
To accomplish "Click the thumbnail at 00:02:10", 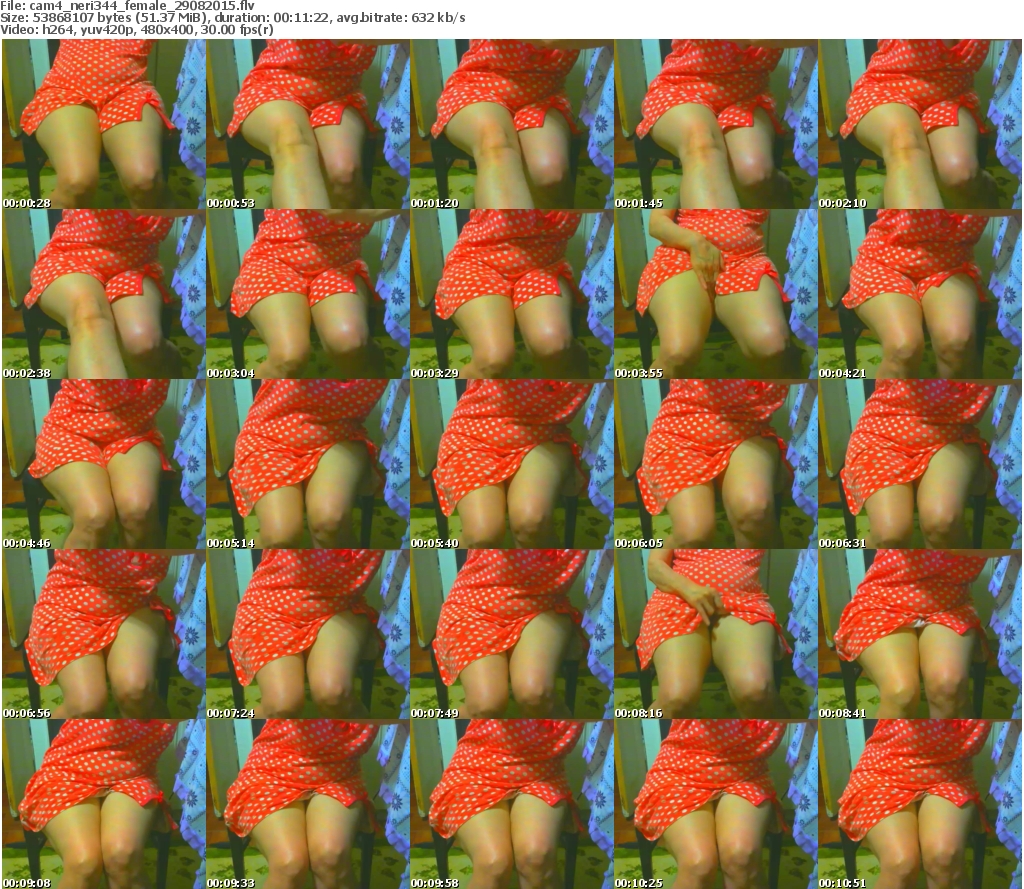I will point(920,124).
